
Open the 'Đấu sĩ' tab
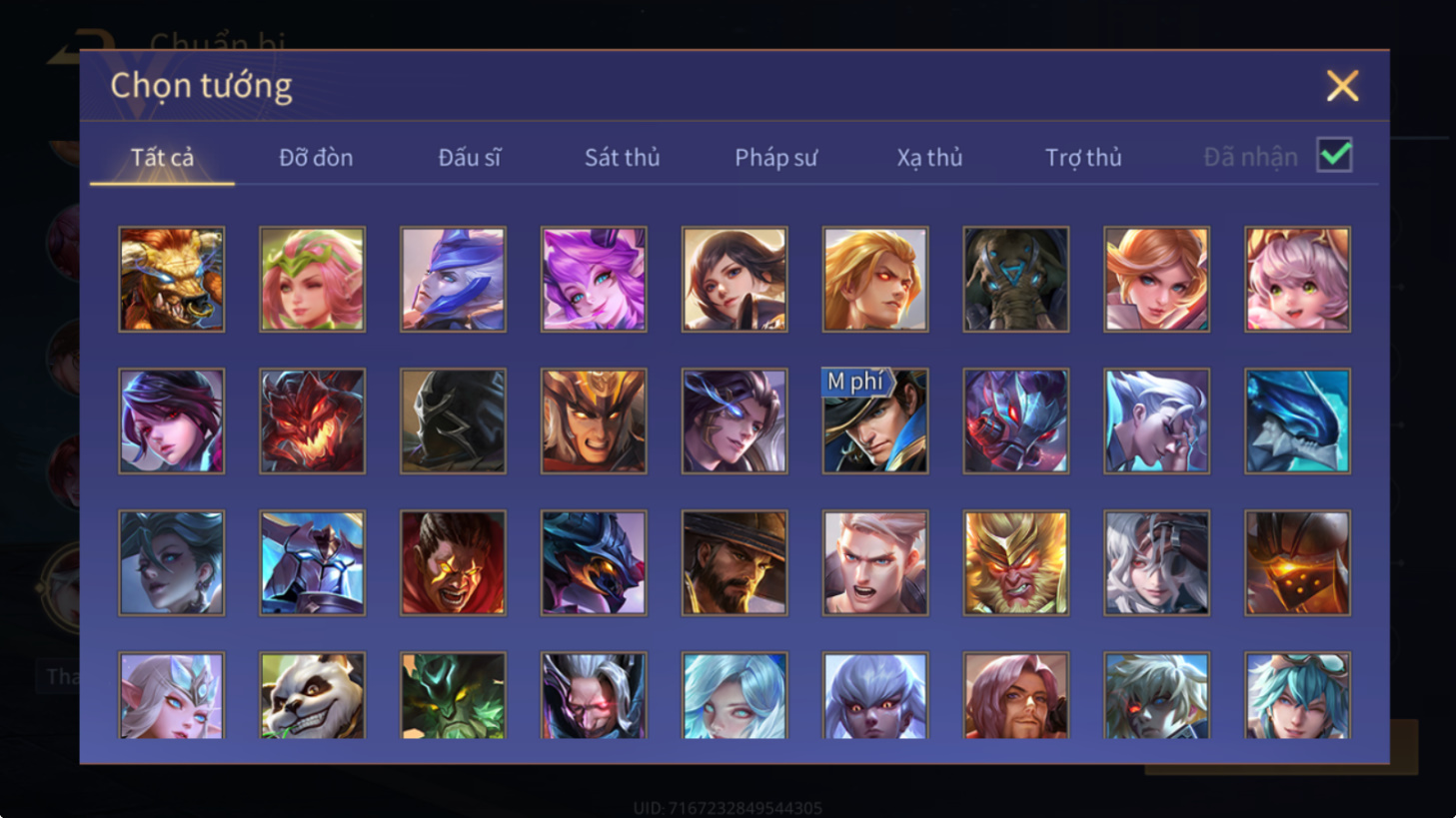[x=470, y=157]
